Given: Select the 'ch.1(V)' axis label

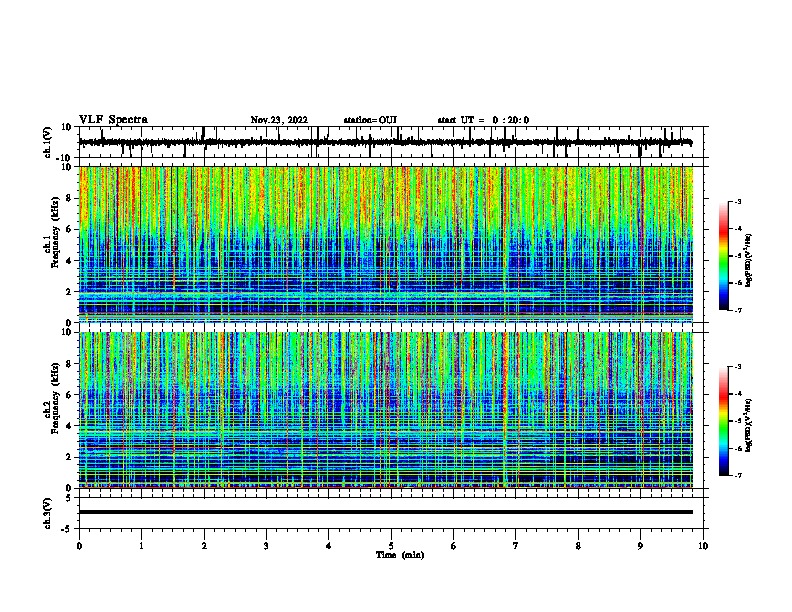Looking at the screenshot, I should point(48,142).
